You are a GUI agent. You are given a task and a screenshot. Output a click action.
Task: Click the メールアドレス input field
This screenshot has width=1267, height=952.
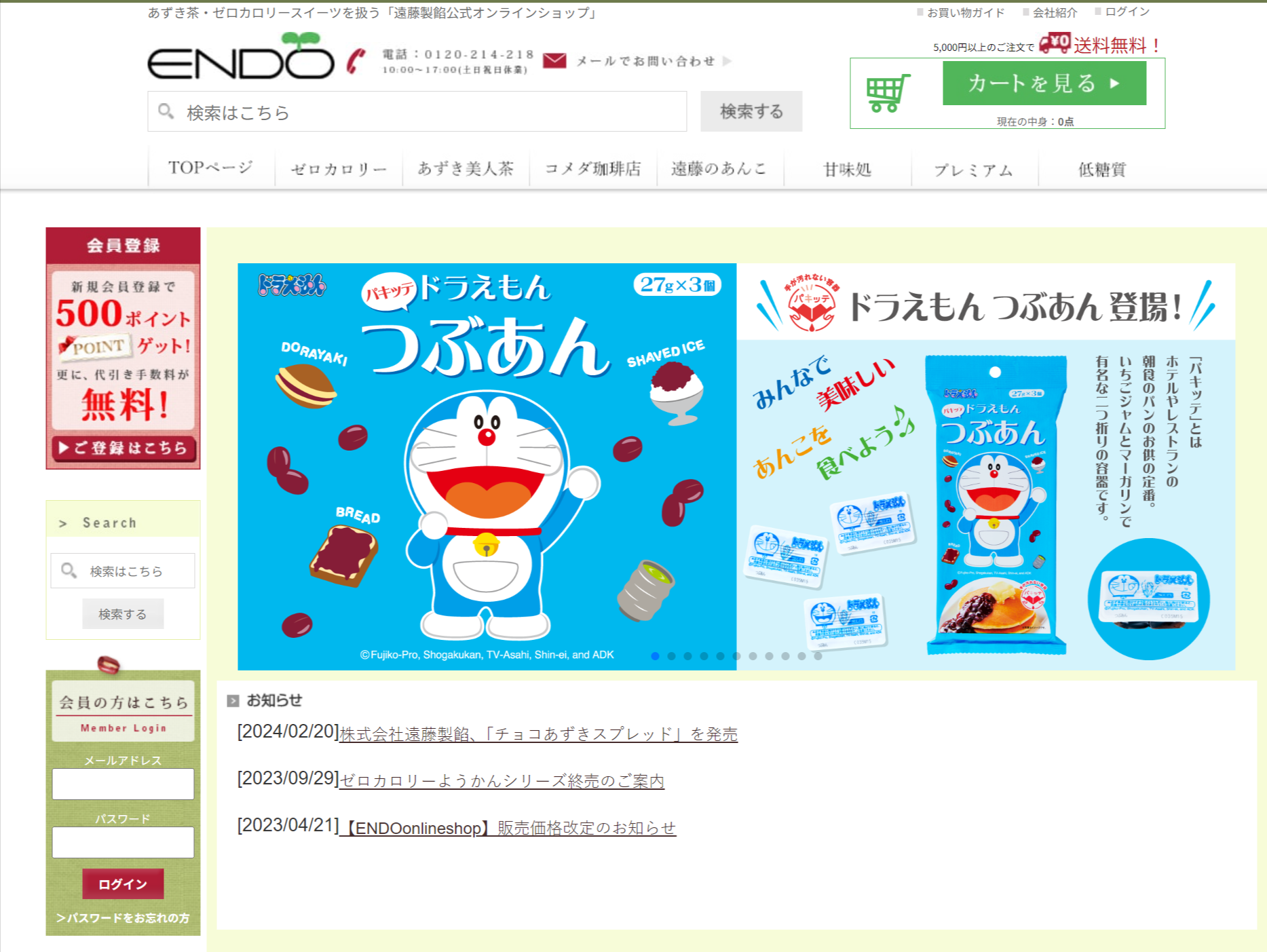pos(123,784)
